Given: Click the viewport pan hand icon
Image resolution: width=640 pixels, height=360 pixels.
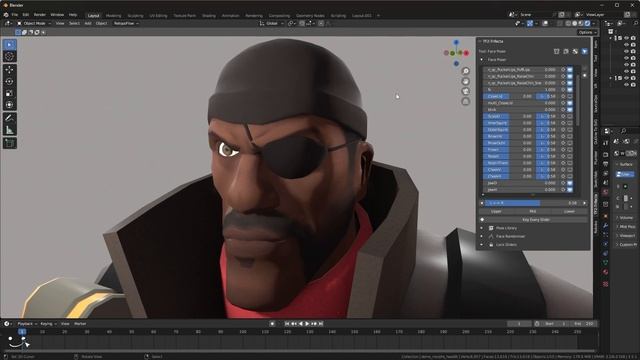Looking at the screenshot, I should pyautogui.click(x=466, y=81).
